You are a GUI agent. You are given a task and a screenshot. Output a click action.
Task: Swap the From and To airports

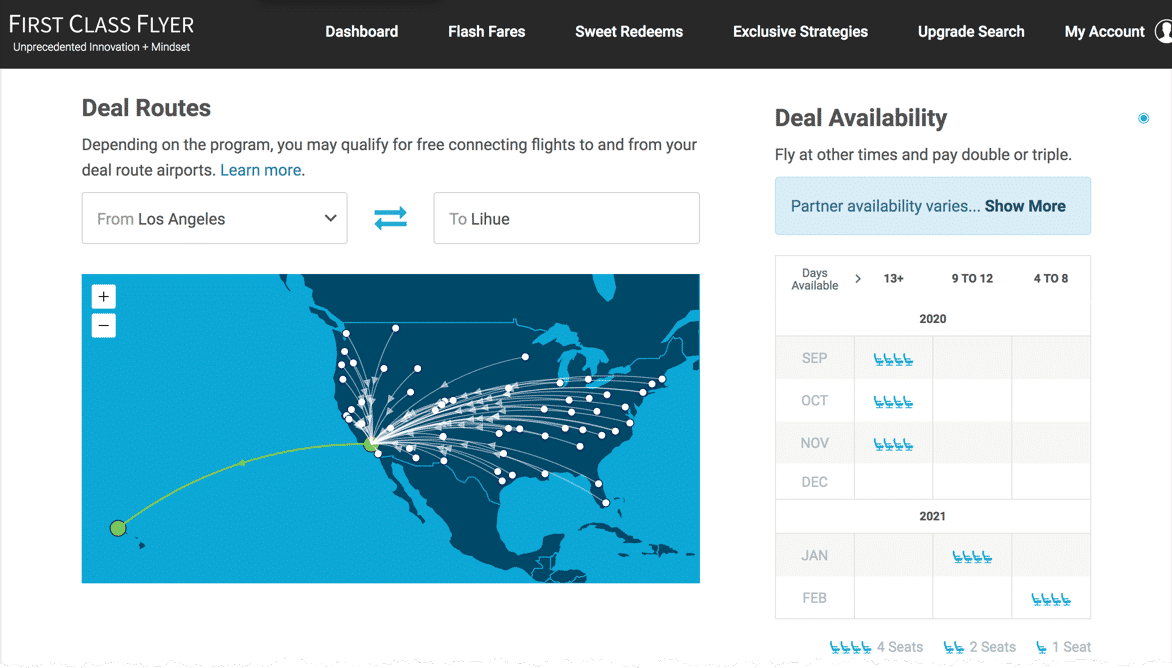[390, 218]
